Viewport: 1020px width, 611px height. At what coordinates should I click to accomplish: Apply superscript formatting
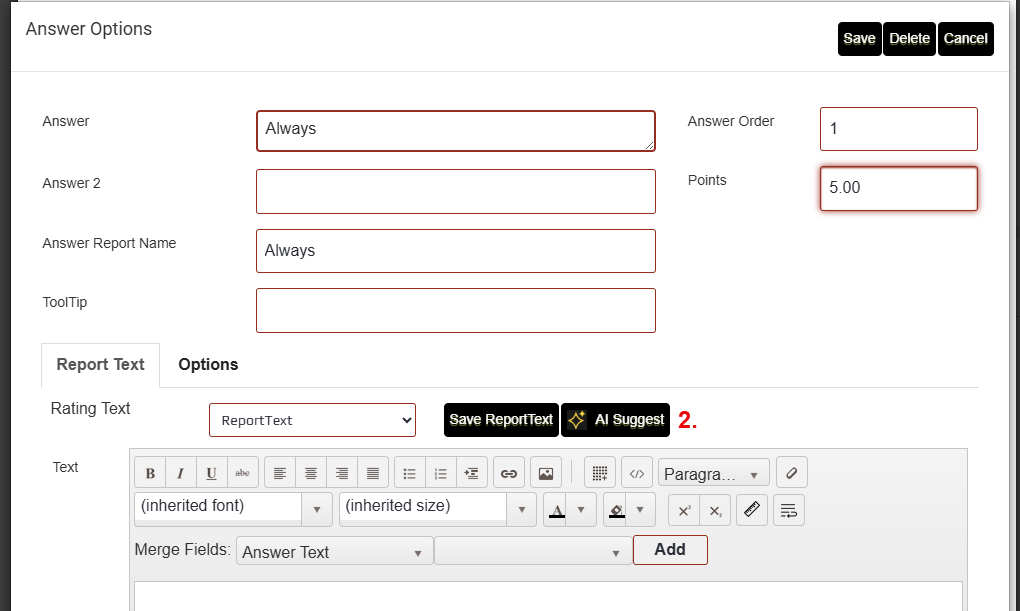(684, 510)
